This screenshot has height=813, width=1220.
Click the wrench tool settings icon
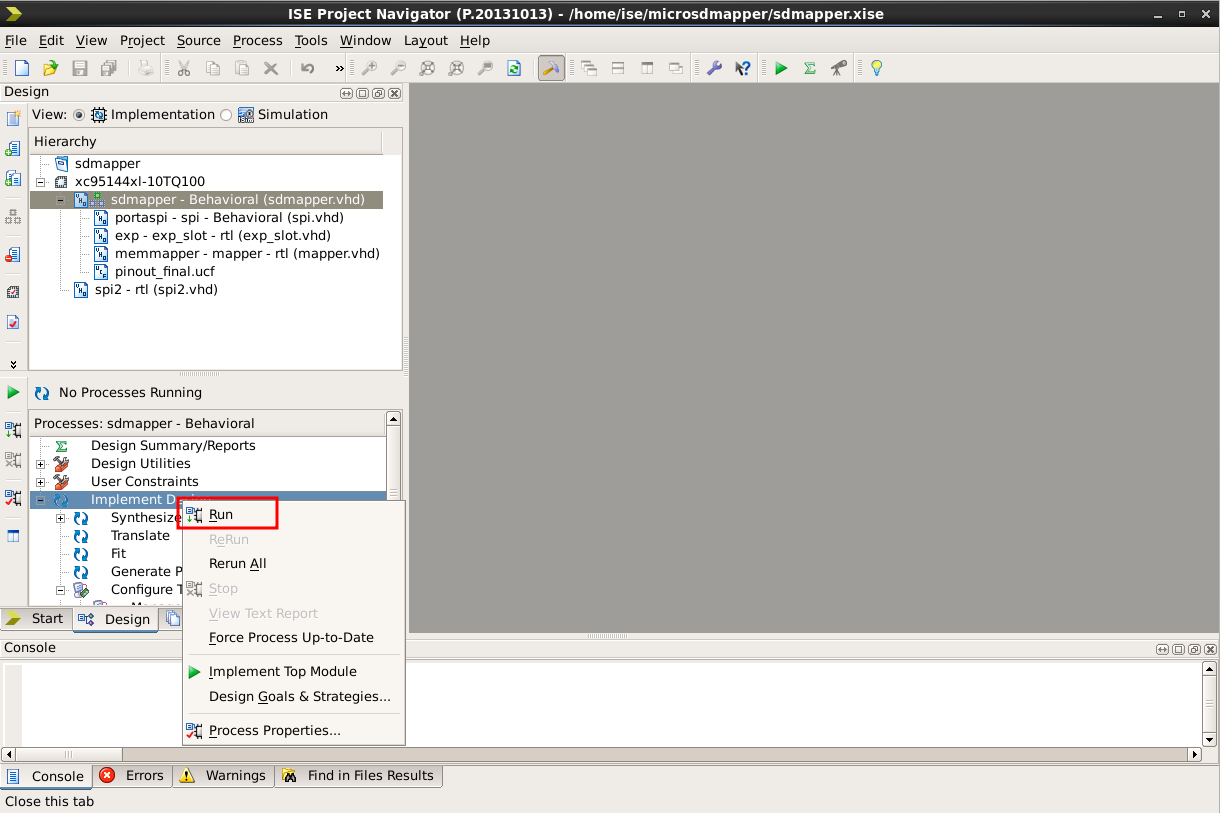click(x=714, y=68)
